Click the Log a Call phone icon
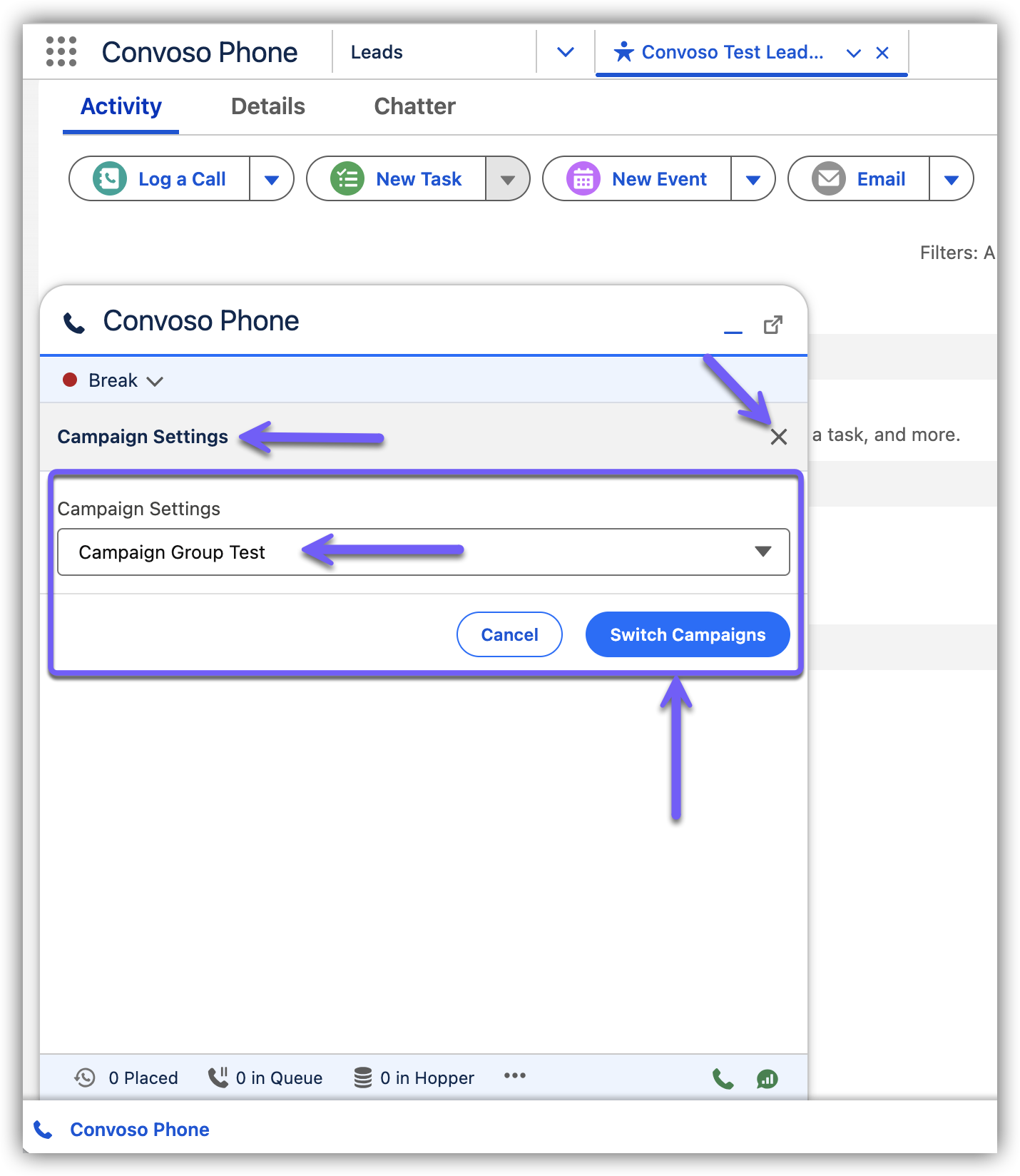1020x1176 pixels. pyautogui.click(x=110, y=178)
